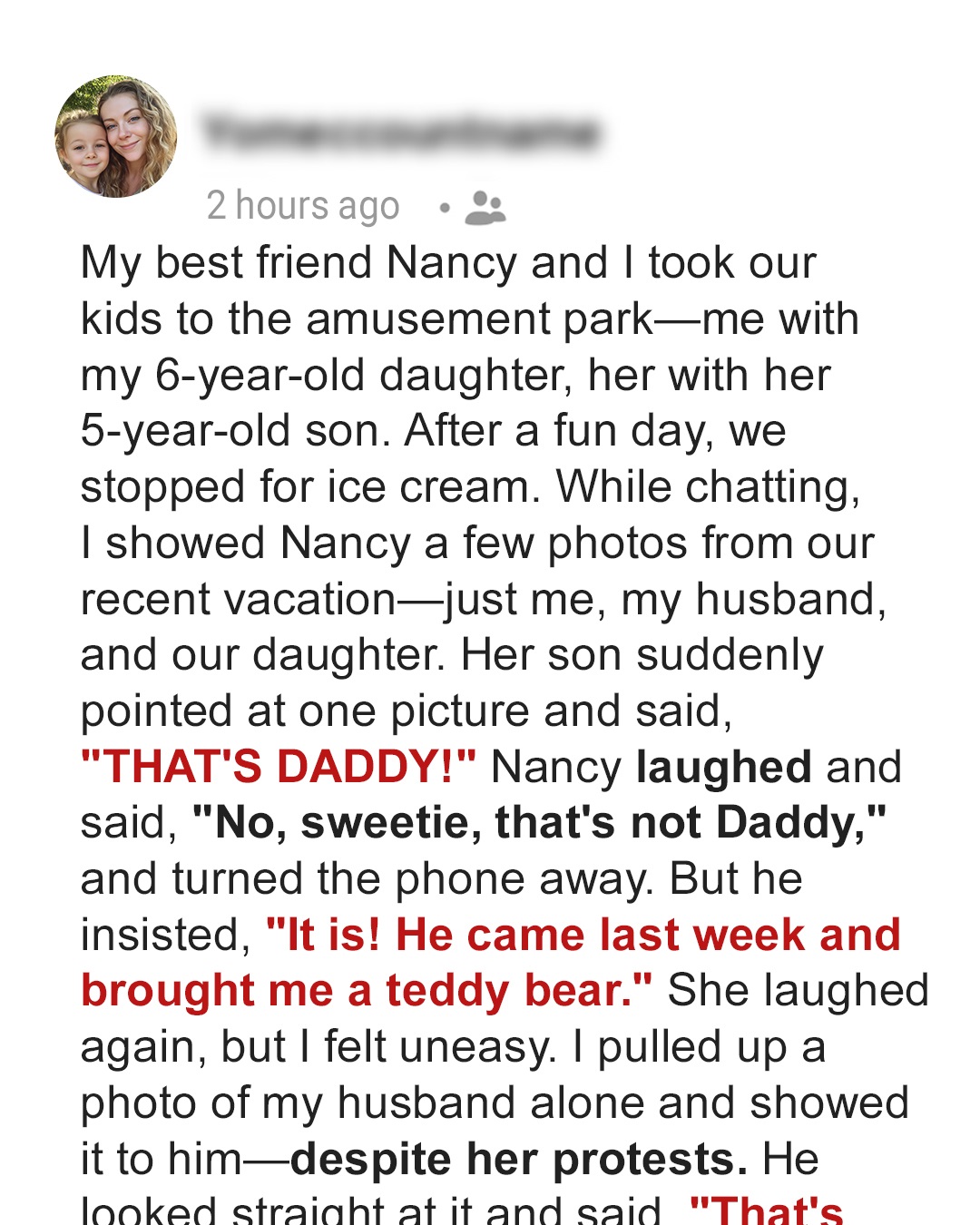Click the cut-off red "That's" at the bottom
The image size is (980, 1225).
767,1210
